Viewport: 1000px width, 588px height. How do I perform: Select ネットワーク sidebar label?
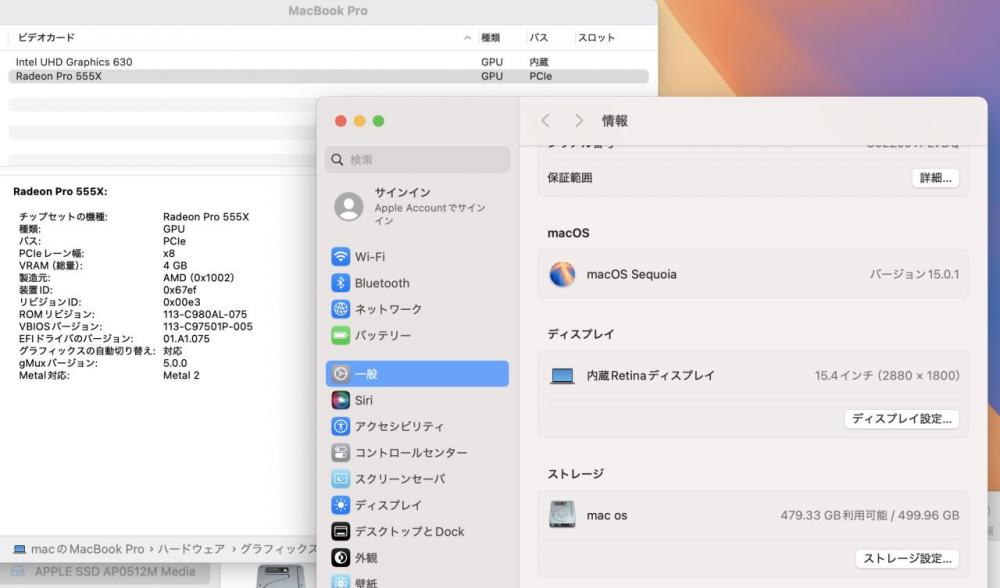click(388, 309)
